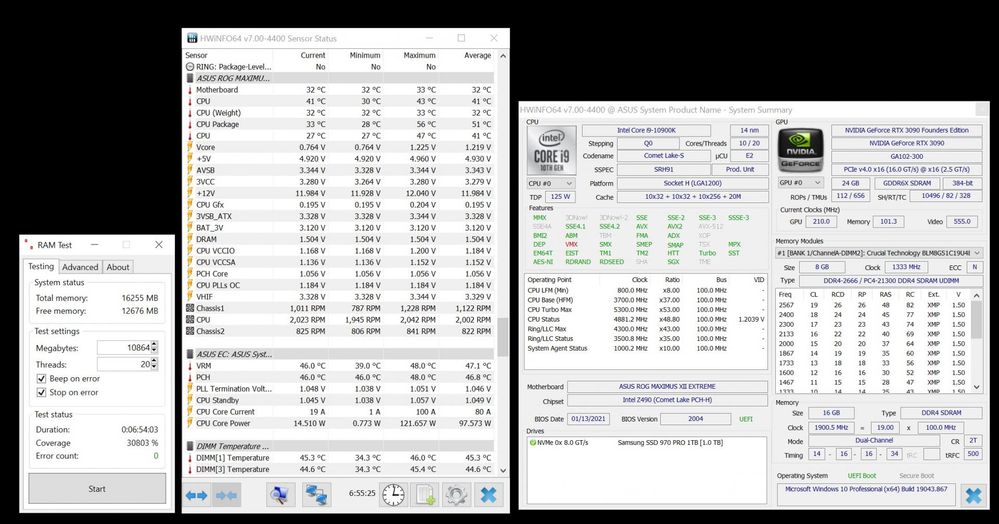The image size is (999, 524).
Task: Open the CPU #0 selector dropdown
Action: click(x=551, y=183)
